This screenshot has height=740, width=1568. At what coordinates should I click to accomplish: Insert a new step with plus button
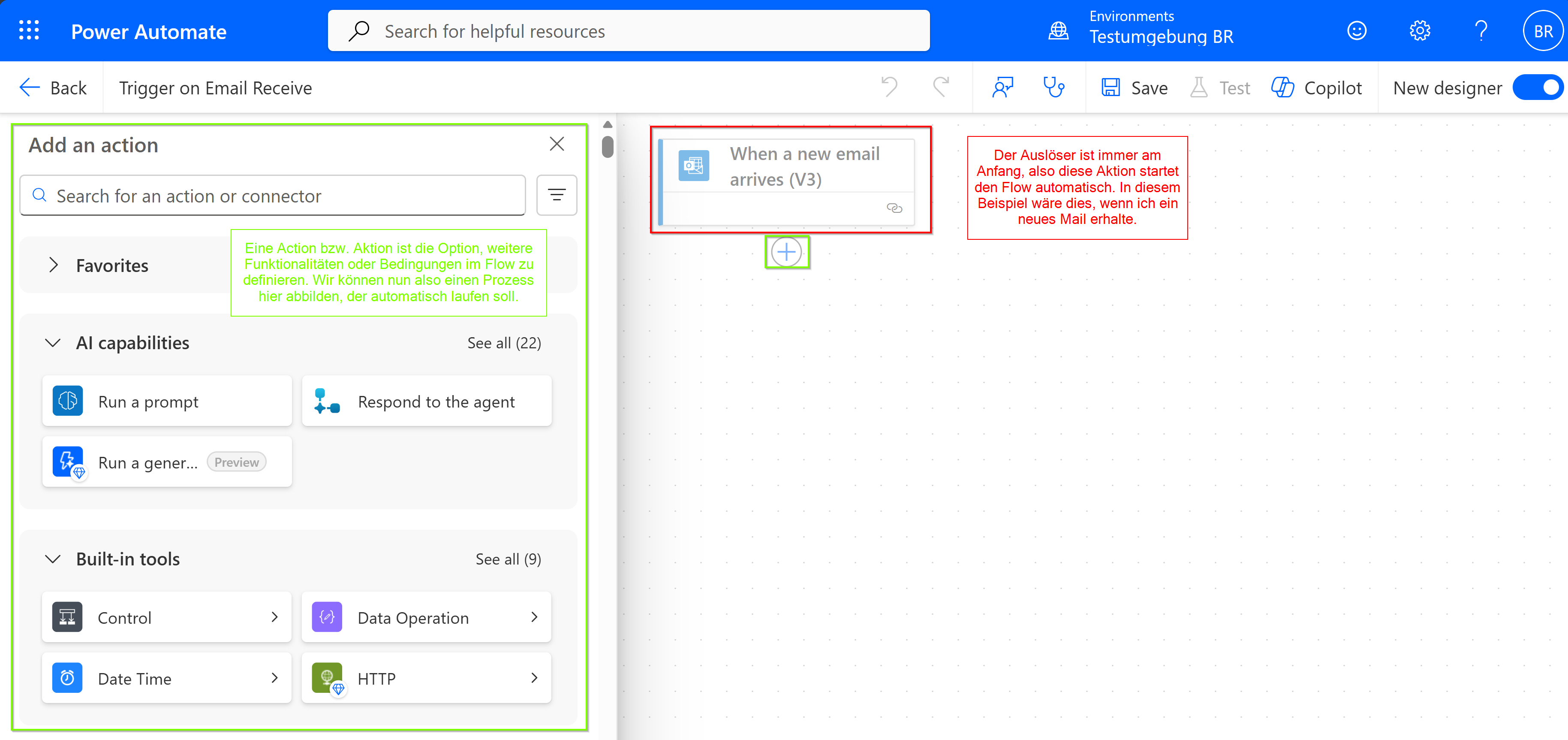[786, 251]
